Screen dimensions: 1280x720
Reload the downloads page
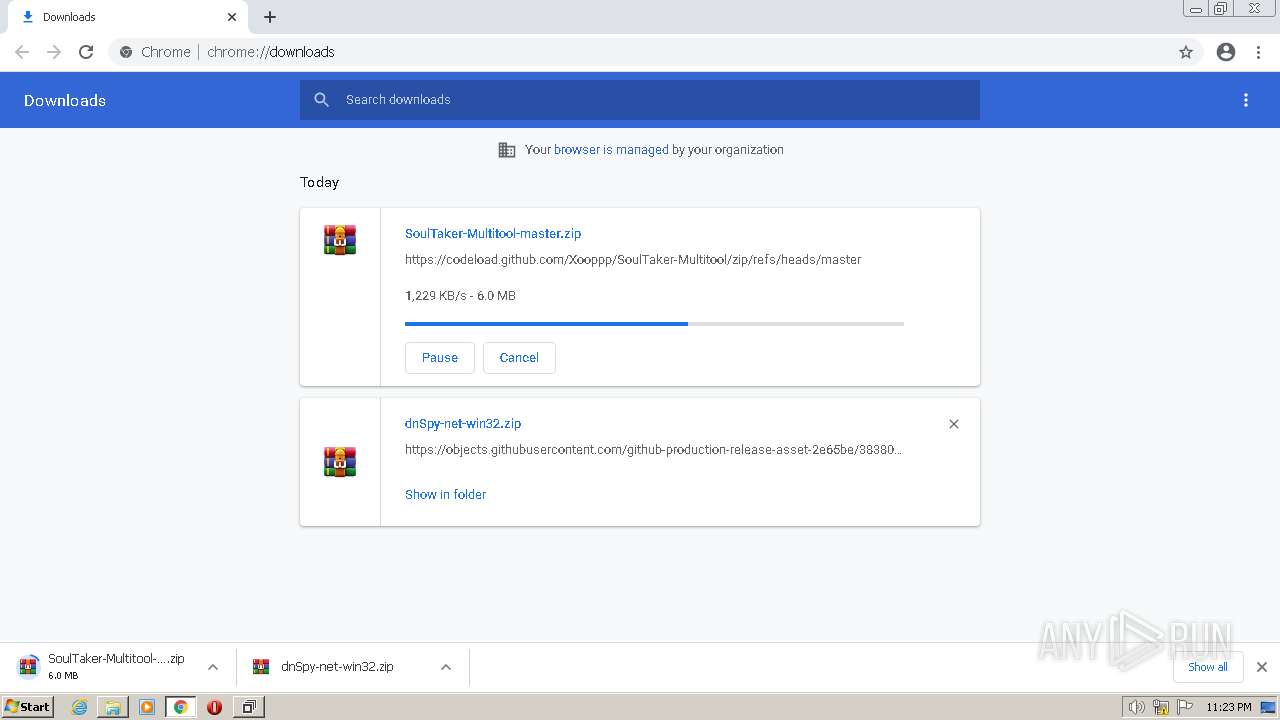coord(86,52)
